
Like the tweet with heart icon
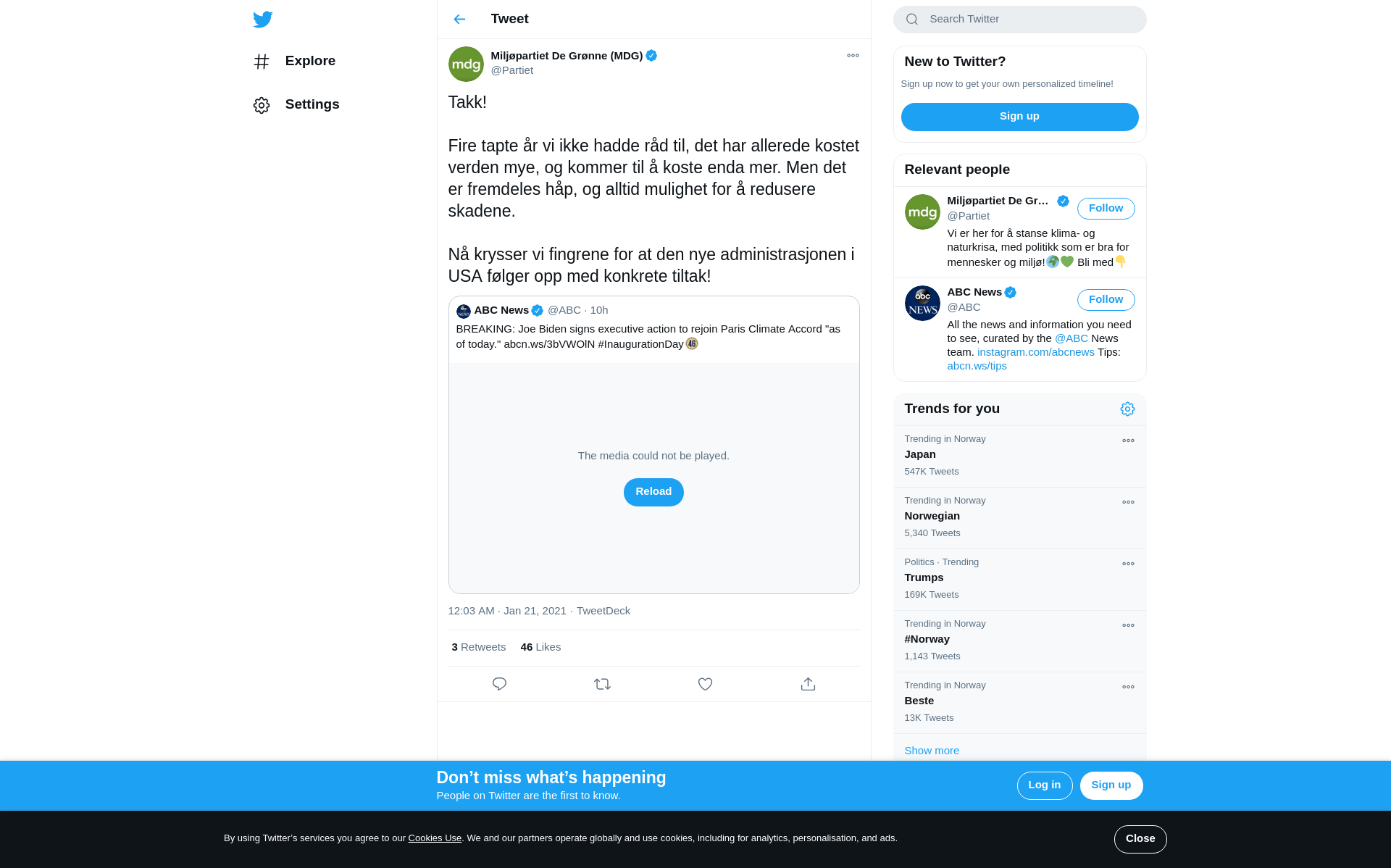[x=705, y=684]
